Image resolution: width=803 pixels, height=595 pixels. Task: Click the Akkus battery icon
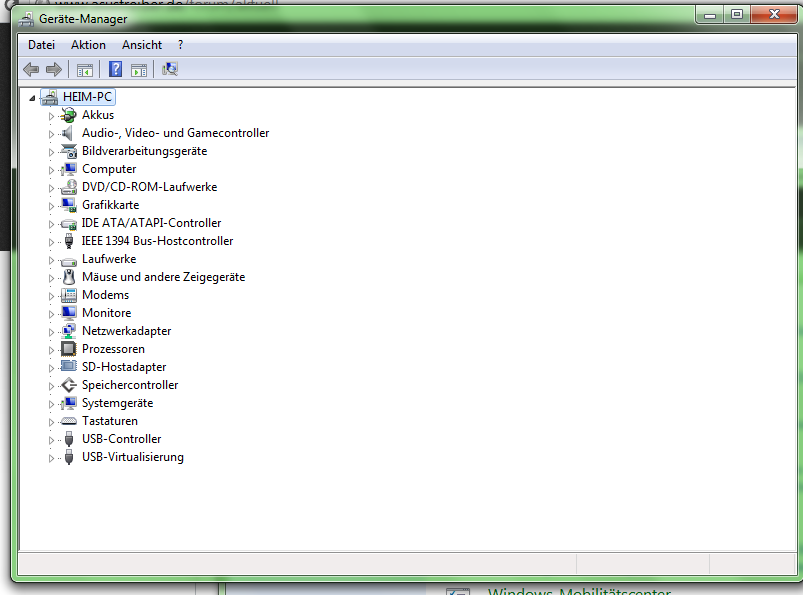(69, 115)
